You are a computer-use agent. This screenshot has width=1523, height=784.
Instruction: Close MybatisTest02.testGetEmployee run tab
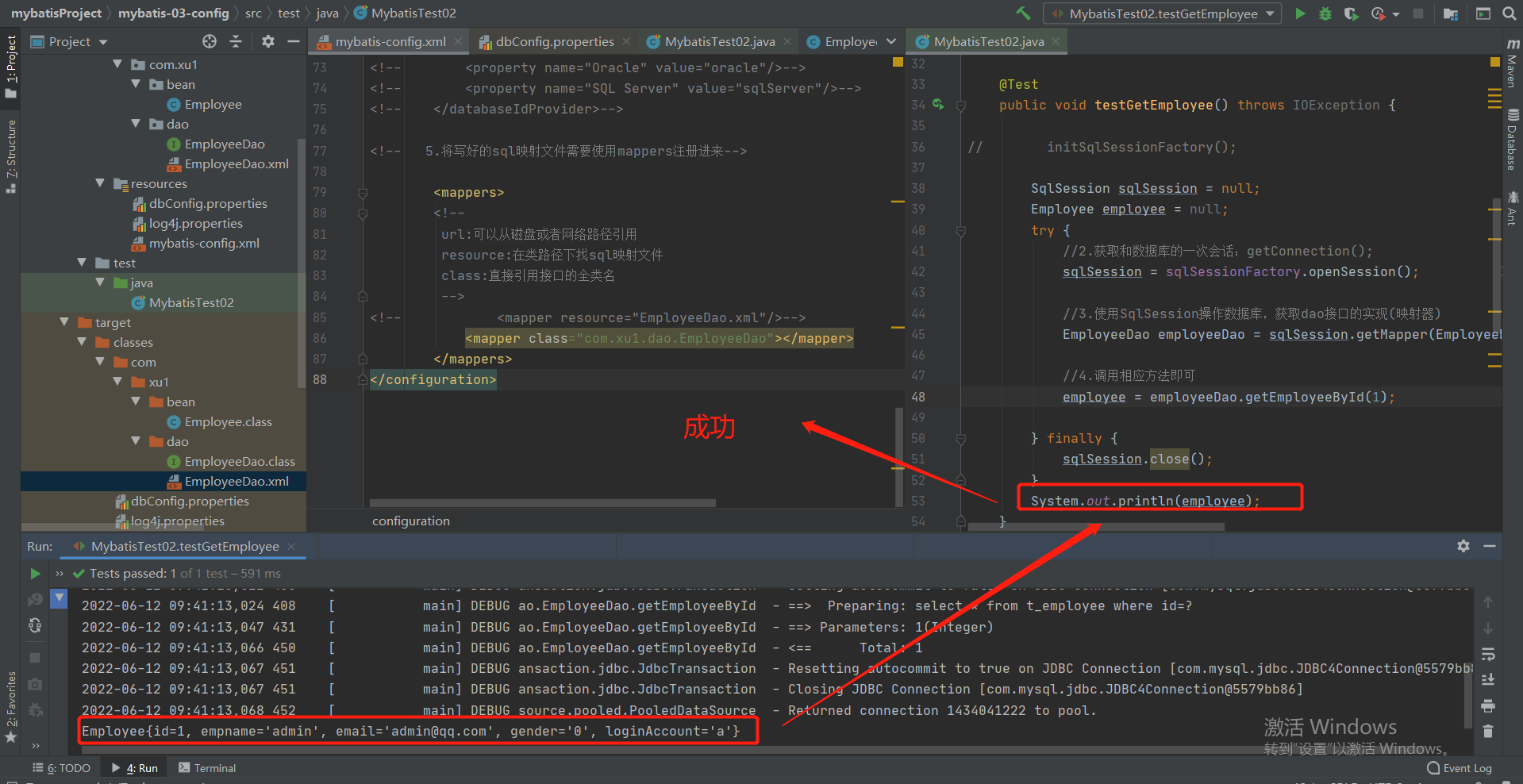(291, 546)
